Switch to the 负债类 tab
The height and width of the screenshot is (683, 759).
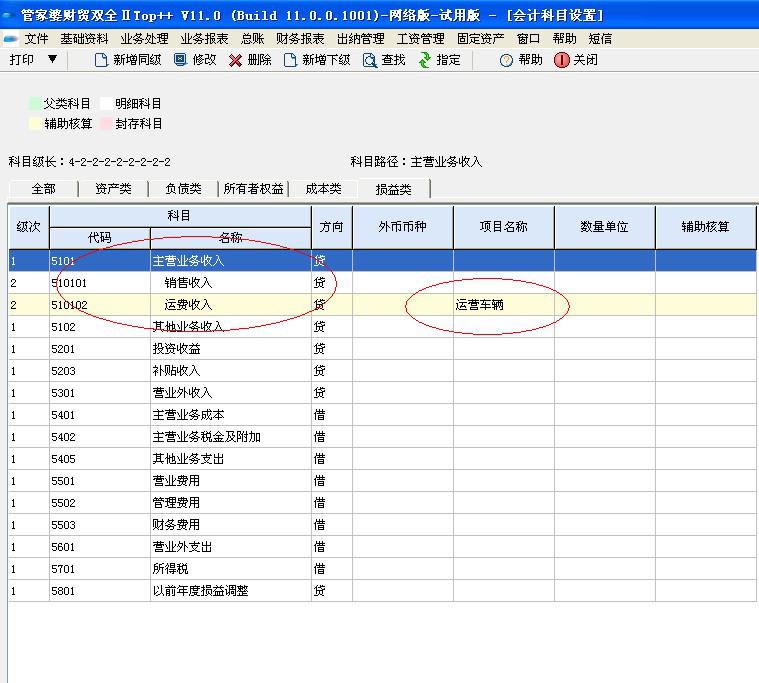(x=183, y=189)
